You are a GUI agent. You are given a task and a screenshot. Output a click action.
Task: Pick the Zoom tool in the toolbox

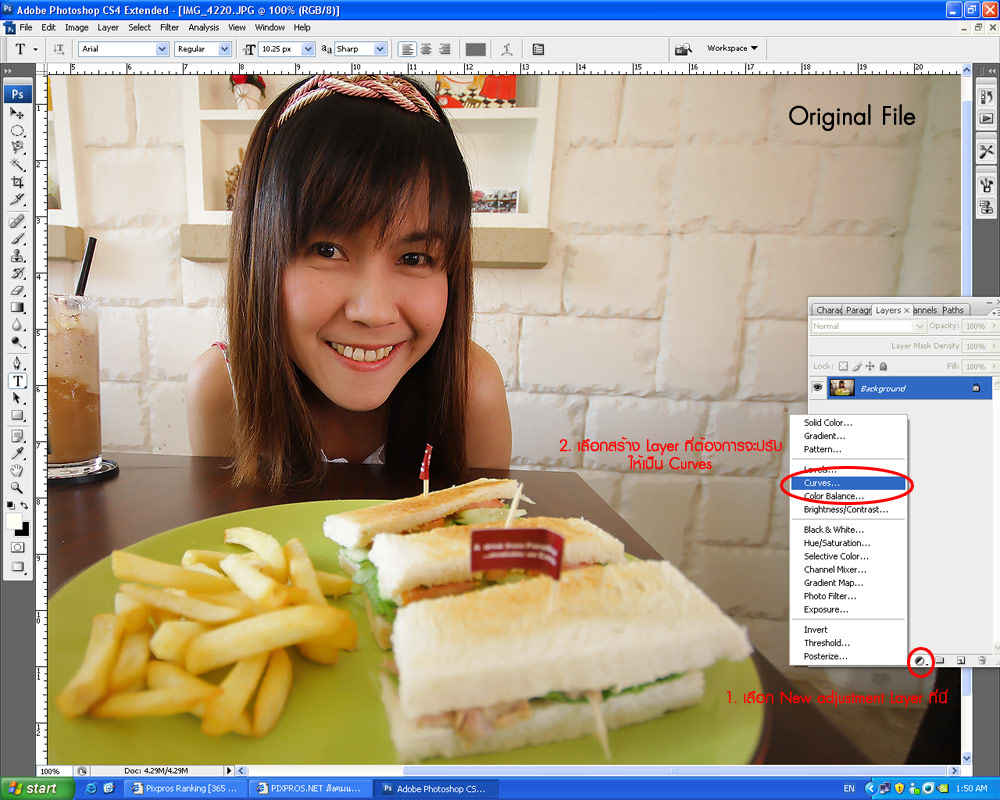(18, 487)
